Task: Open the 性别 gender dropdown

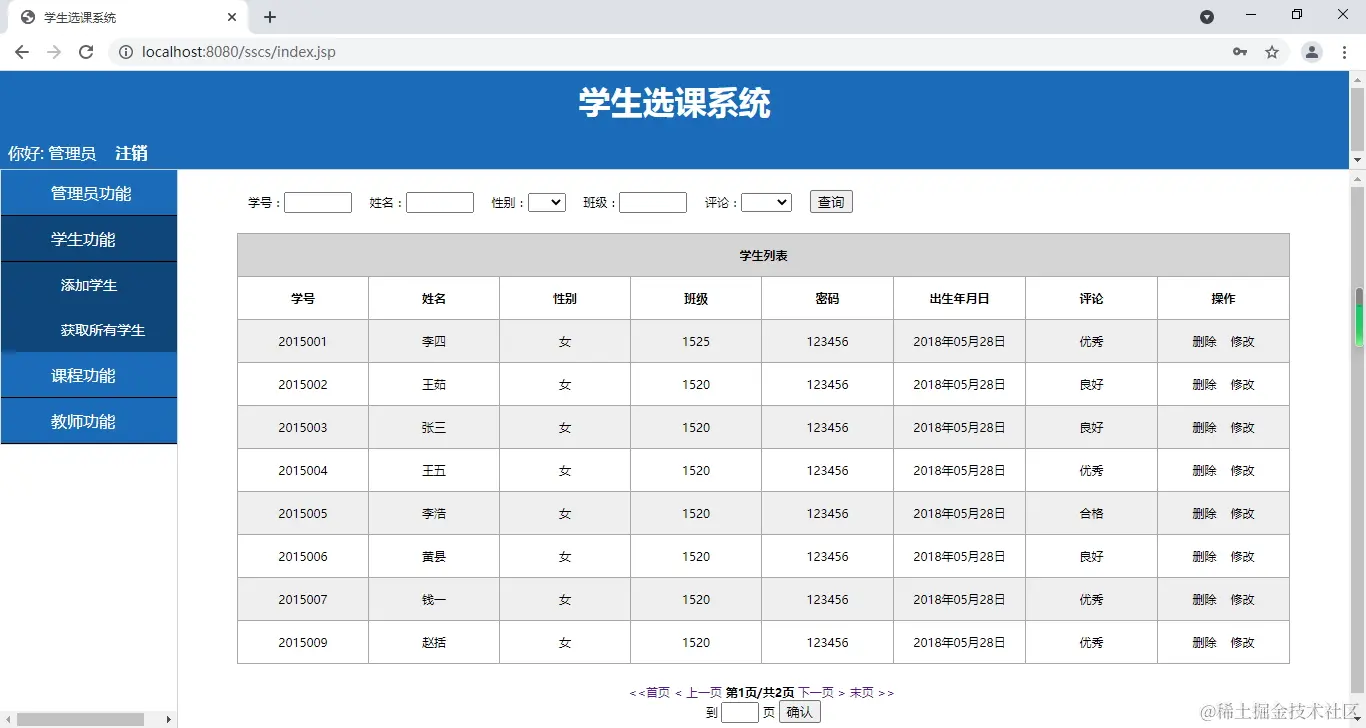Action: pos(546,201)
